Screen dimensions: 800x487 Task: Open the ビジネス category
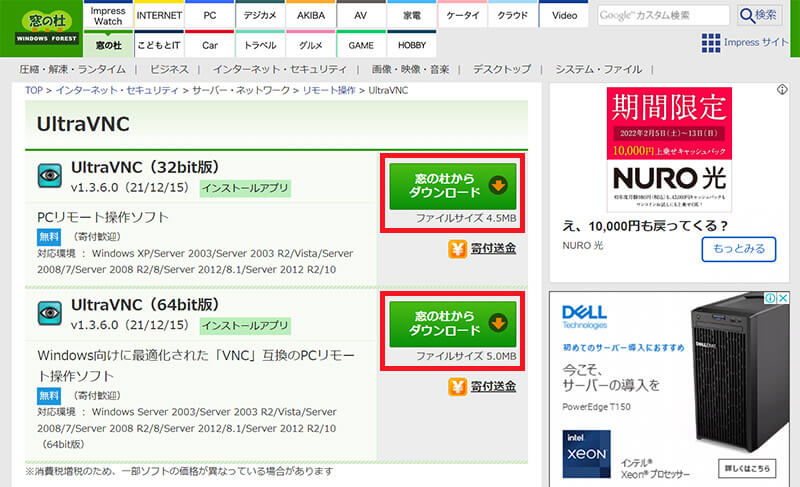(169, 69)
